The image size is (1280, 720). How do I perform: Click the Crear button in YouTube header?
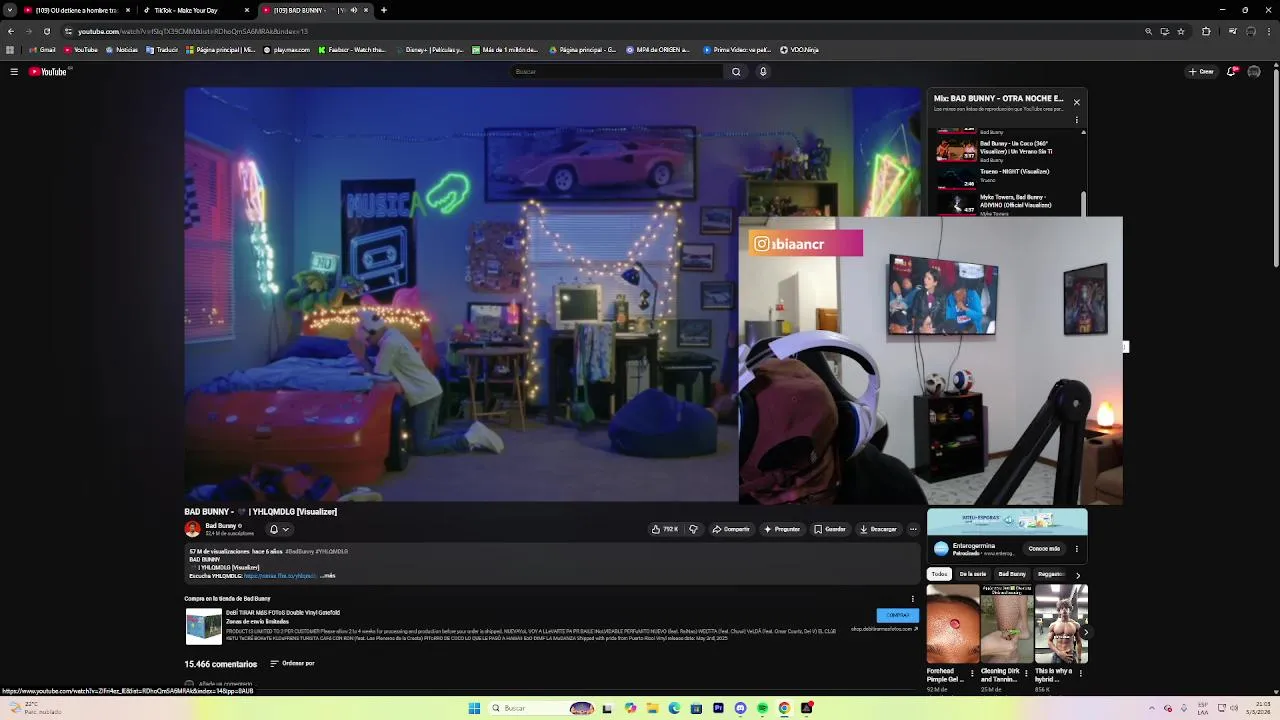click(1201, 72)
